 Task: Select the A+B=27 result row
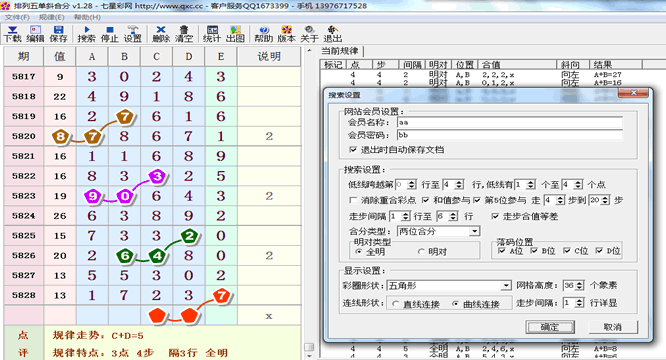point(480,75)
